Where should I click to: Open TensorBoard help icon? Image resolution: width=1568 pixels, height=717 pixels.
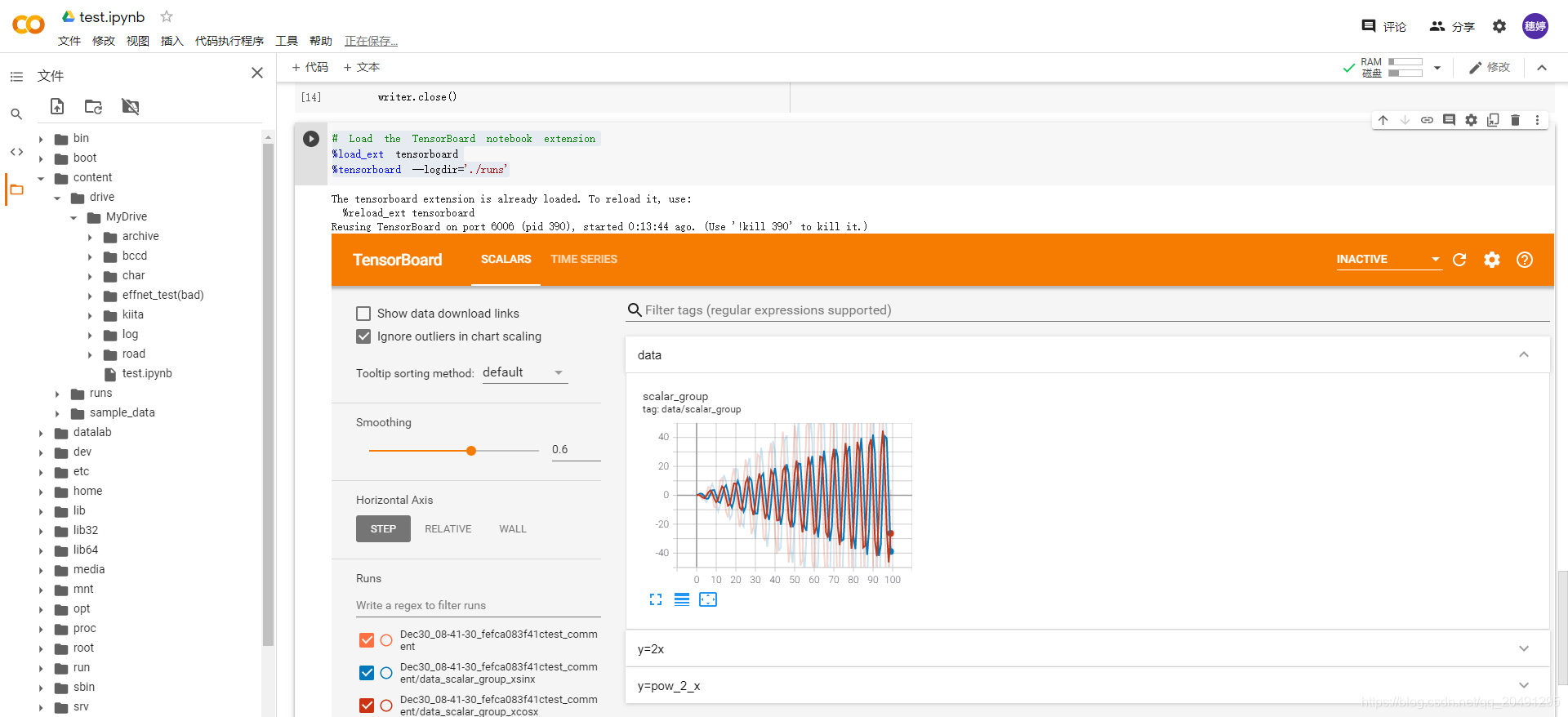pyautogui.click(x=1525, y=260)
